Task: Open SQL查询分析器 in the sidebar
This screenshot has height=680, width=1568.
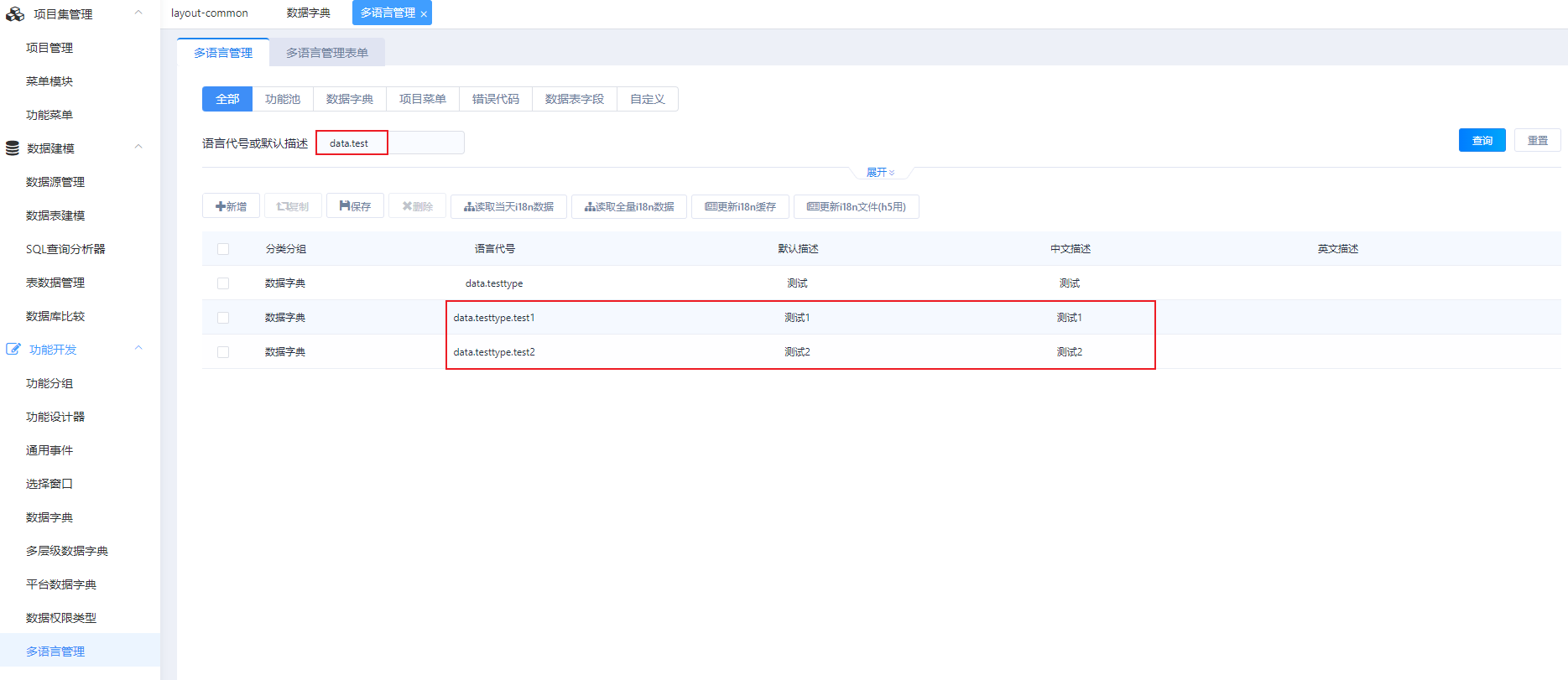Action: tap(65, 249)
